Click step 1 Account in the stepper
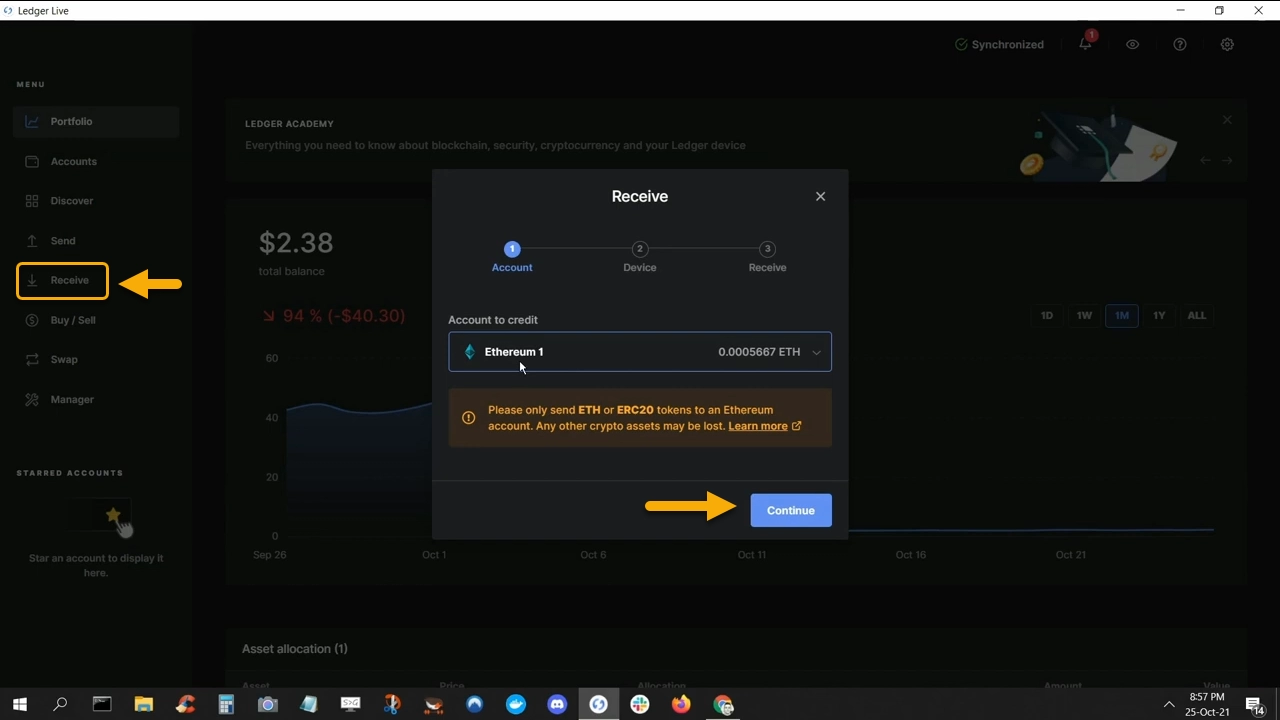Screen dimensions: 1280x720 [512, 257]
